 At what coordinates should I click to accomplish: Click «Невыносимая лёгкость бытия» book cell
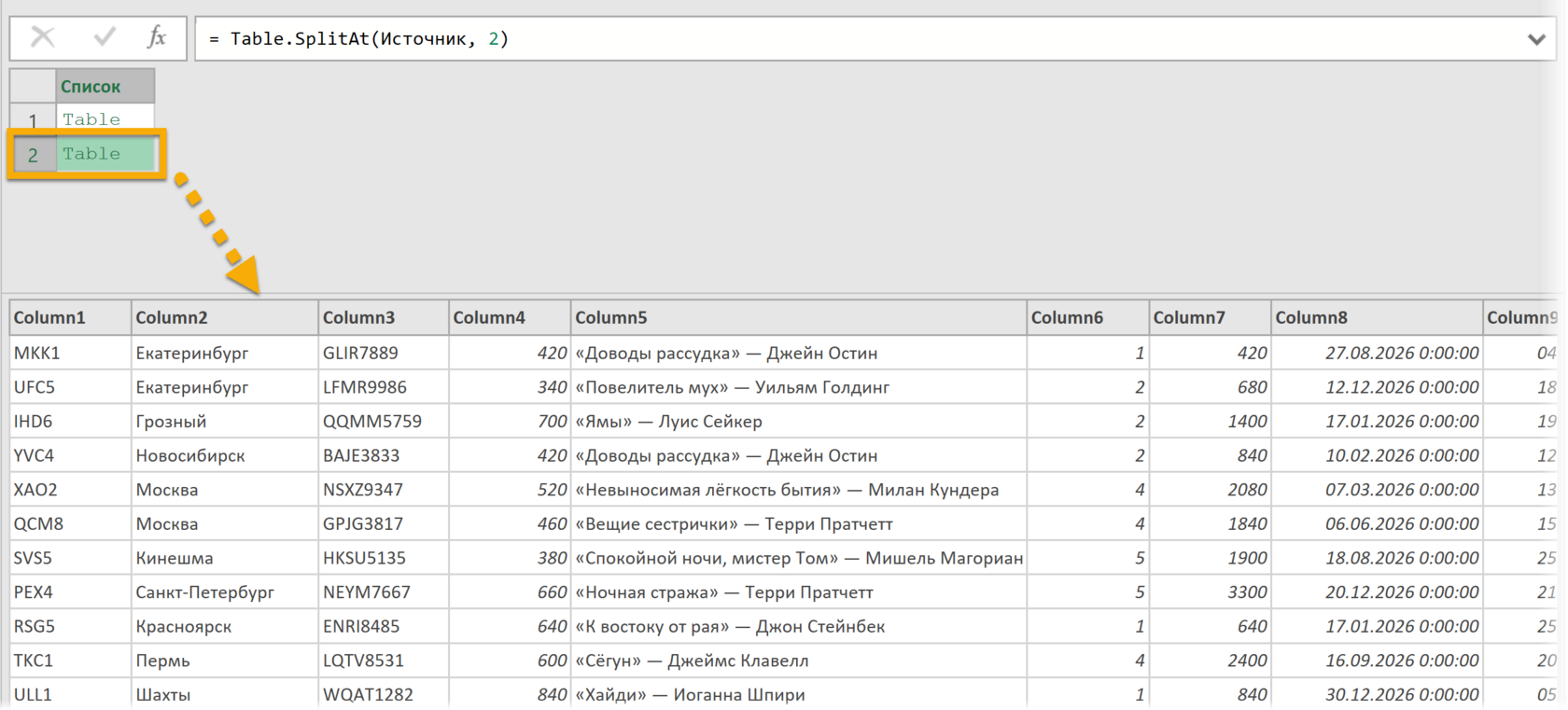(799, 490)
